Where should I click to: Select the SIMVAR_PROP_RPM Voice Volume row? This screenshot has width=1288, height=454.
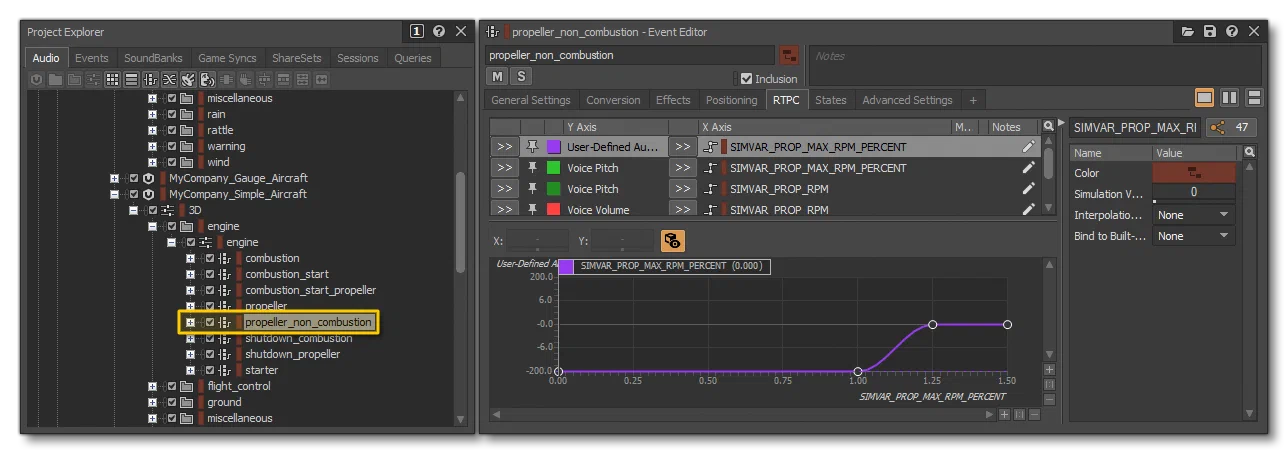tap(765, 210)
